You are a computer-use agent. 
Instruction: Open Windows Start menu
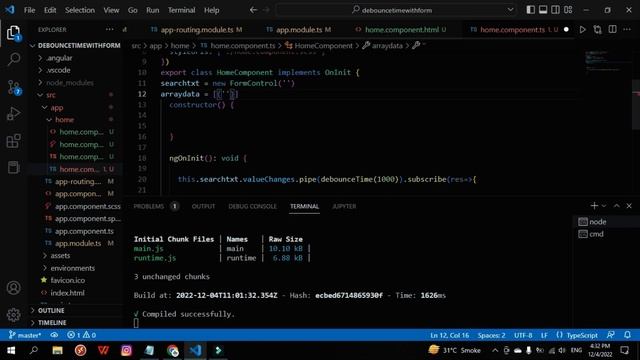(x=11, y=350)
